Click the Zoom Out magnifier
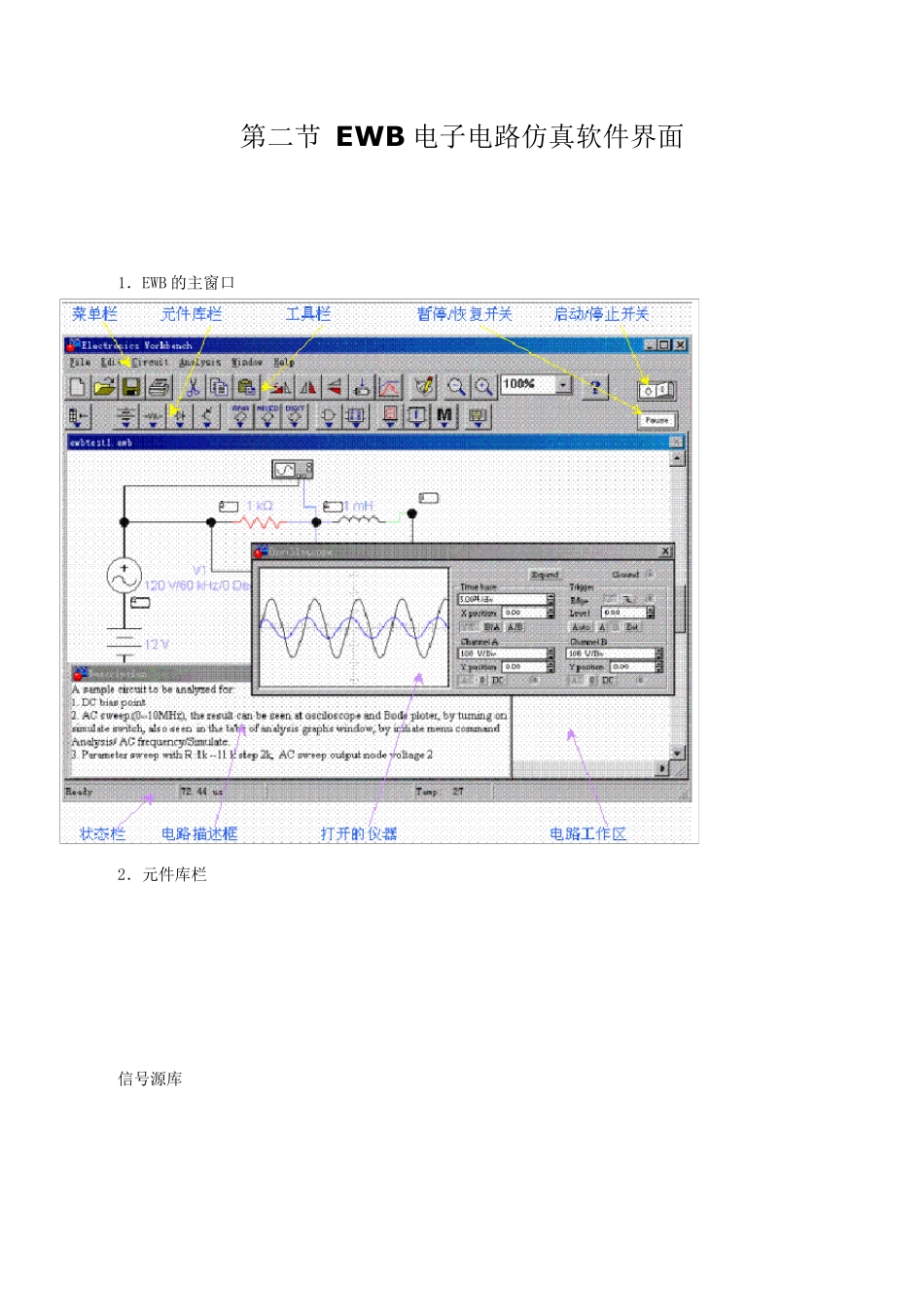The image size is (924, 1307). tap(457, 387)
